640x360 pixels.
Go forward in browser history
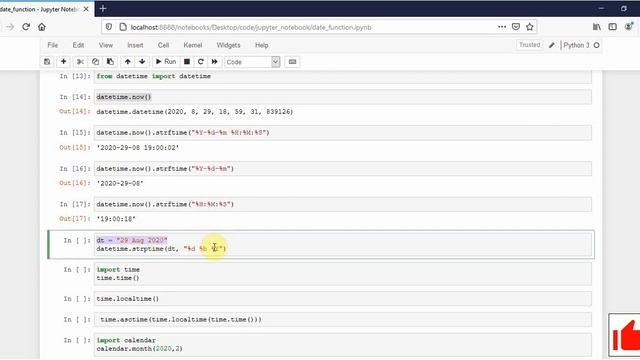point(10,27)
